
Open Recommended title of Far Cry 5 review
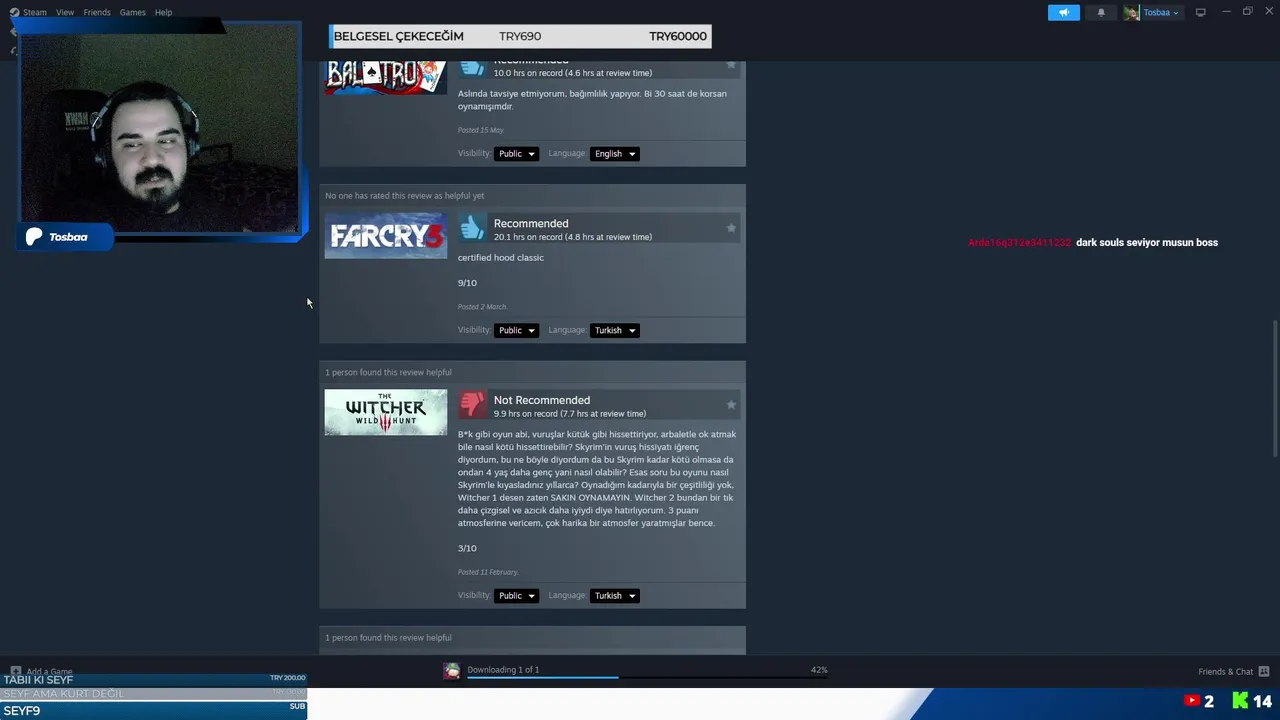point(531,223)
